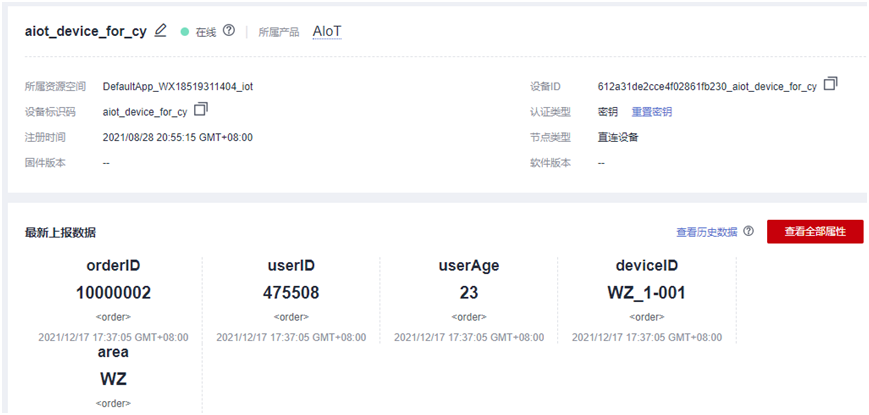Click the device ID text string
This screenshot has height=415, width=869.
coord(707,87)
